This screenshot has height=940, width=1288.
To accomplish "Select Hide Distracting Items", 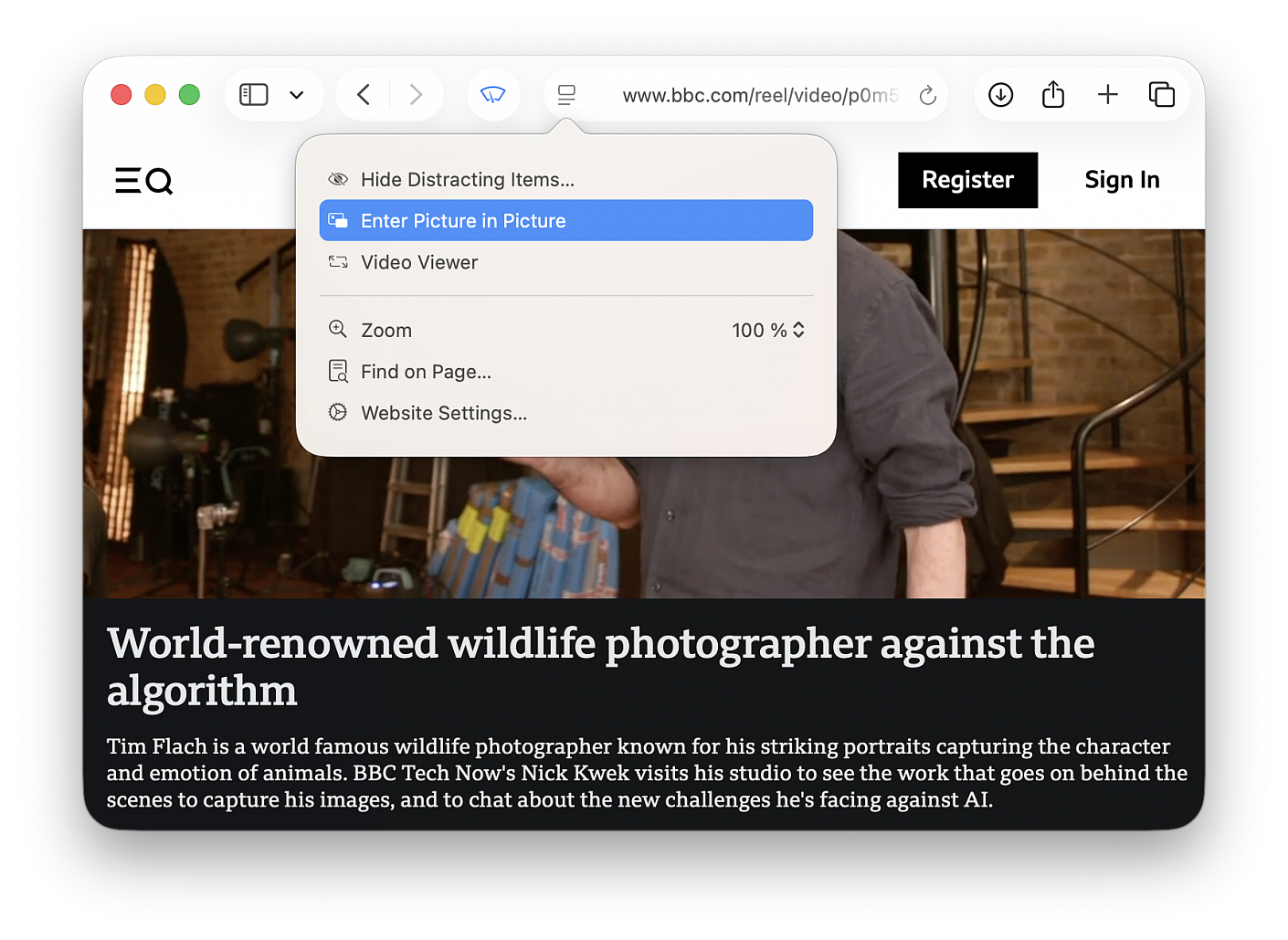I will [467, 180].
